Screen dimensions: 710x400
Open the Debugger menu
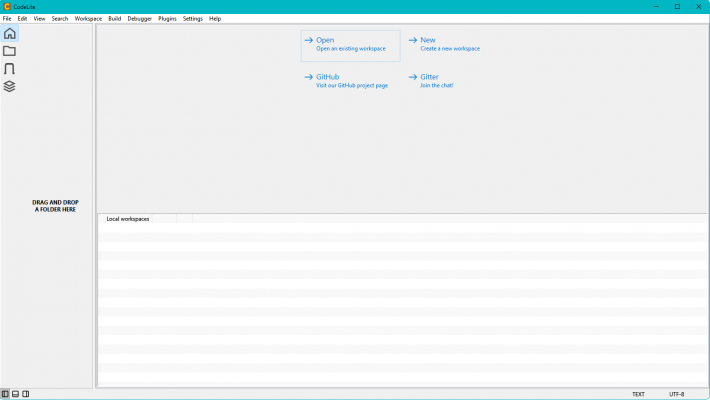[139, 19]
